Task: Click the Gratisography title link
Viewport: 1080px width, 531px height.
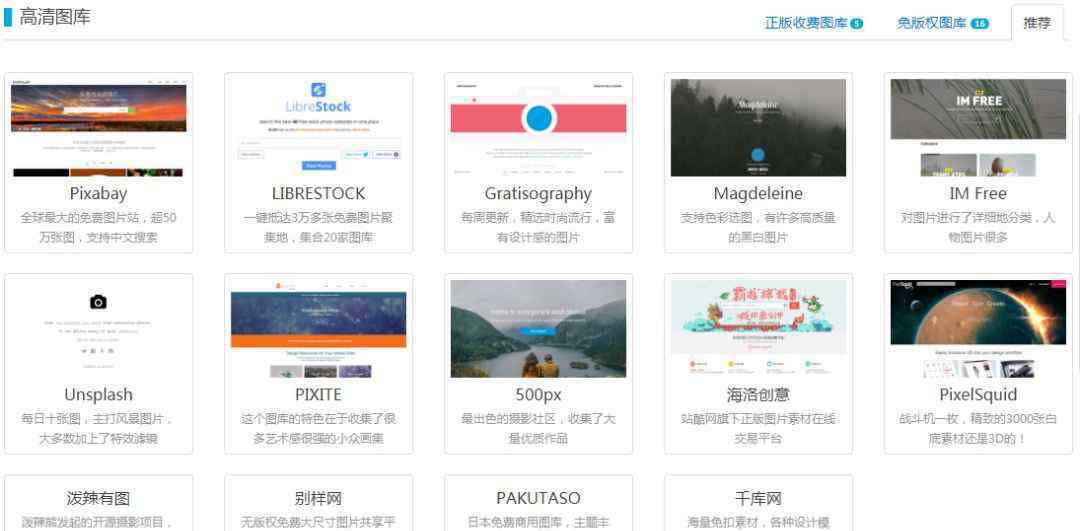Action: (538, 194)
